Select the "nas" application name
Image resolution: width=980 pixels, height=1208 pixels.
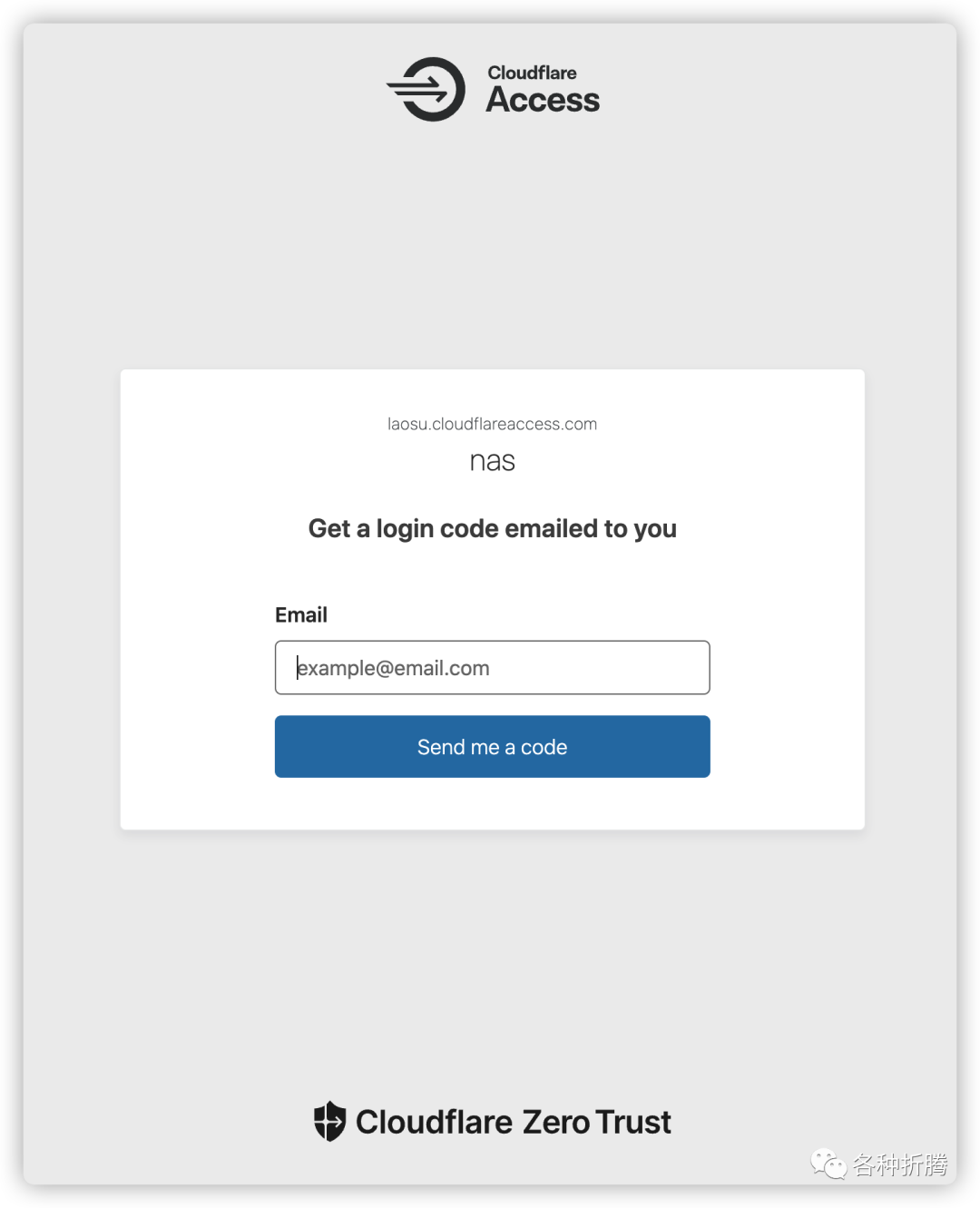[493, 462]
